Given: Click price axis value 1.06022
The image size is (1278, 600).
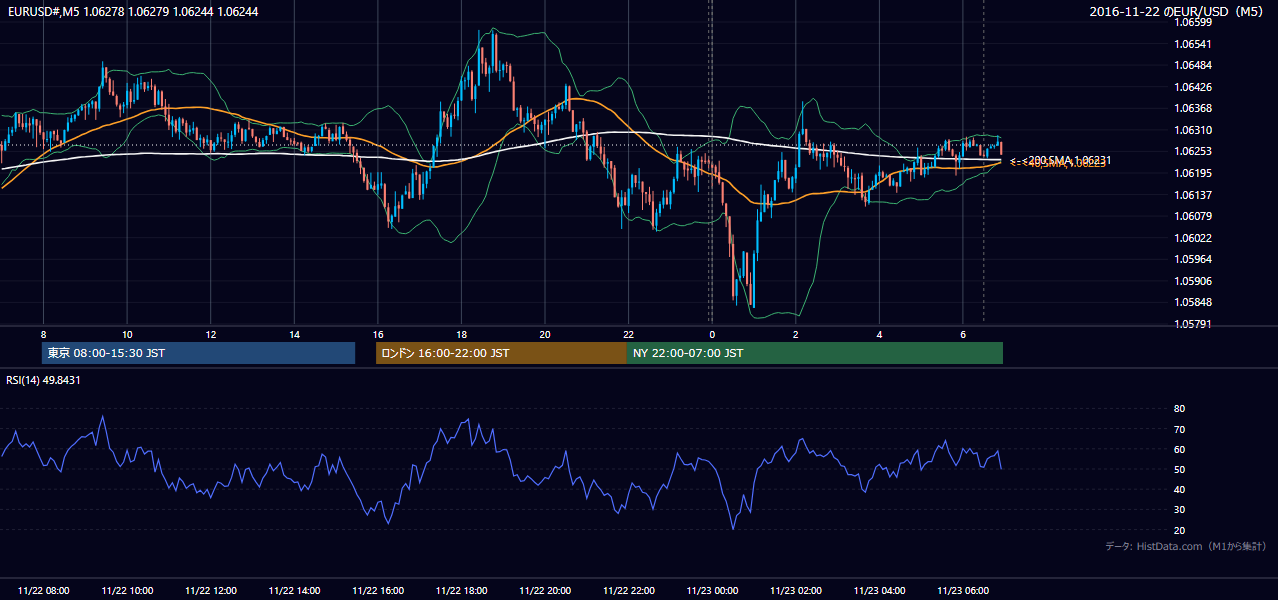Looking at the screenshot, I should (1192, 238).
